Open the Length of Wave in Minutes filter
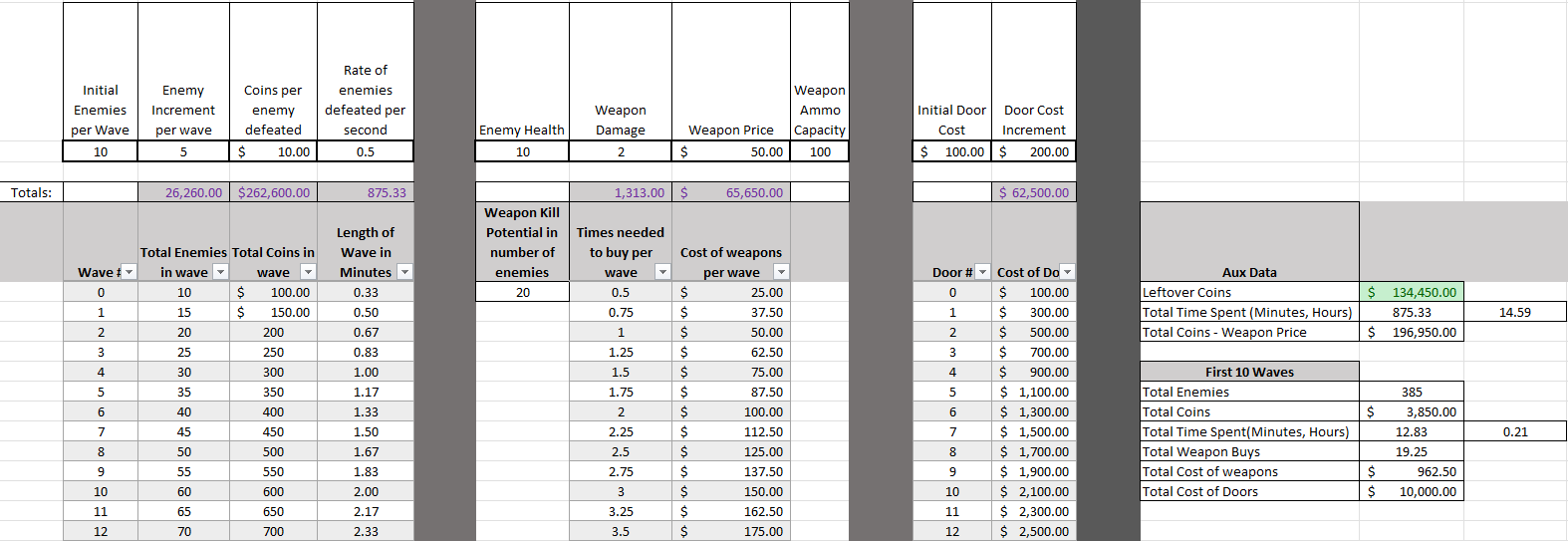The image size is (1568, 541). point(404,272)
